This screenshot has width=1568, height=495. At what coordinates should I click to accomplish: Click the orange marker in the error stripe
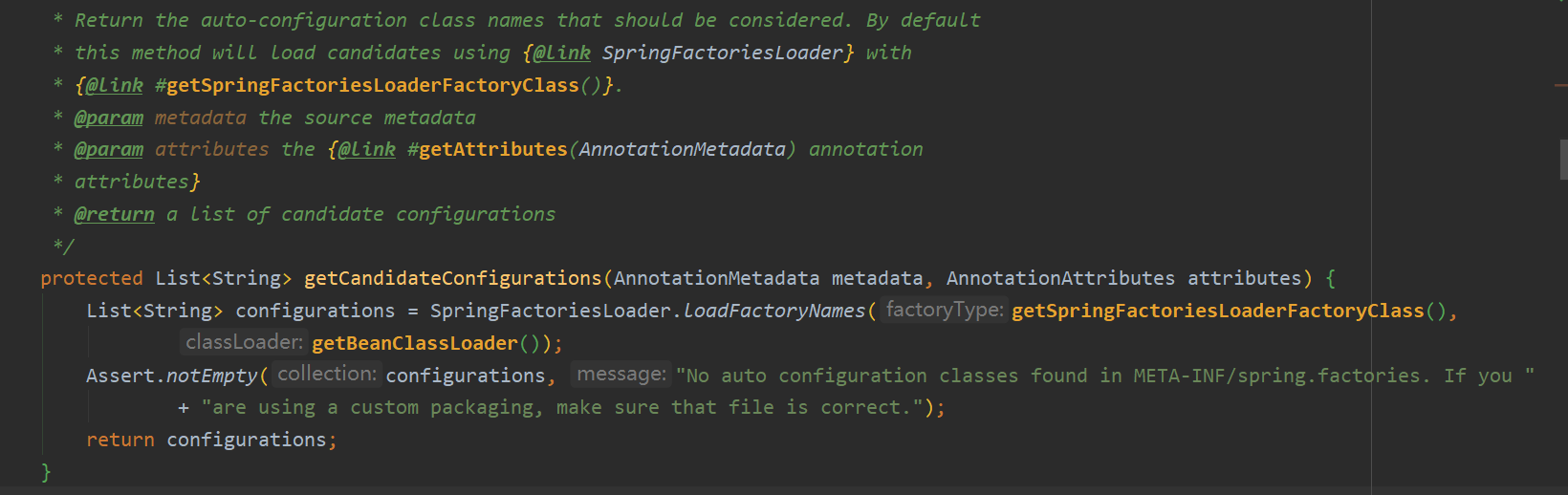click(x=1561, y=85)
